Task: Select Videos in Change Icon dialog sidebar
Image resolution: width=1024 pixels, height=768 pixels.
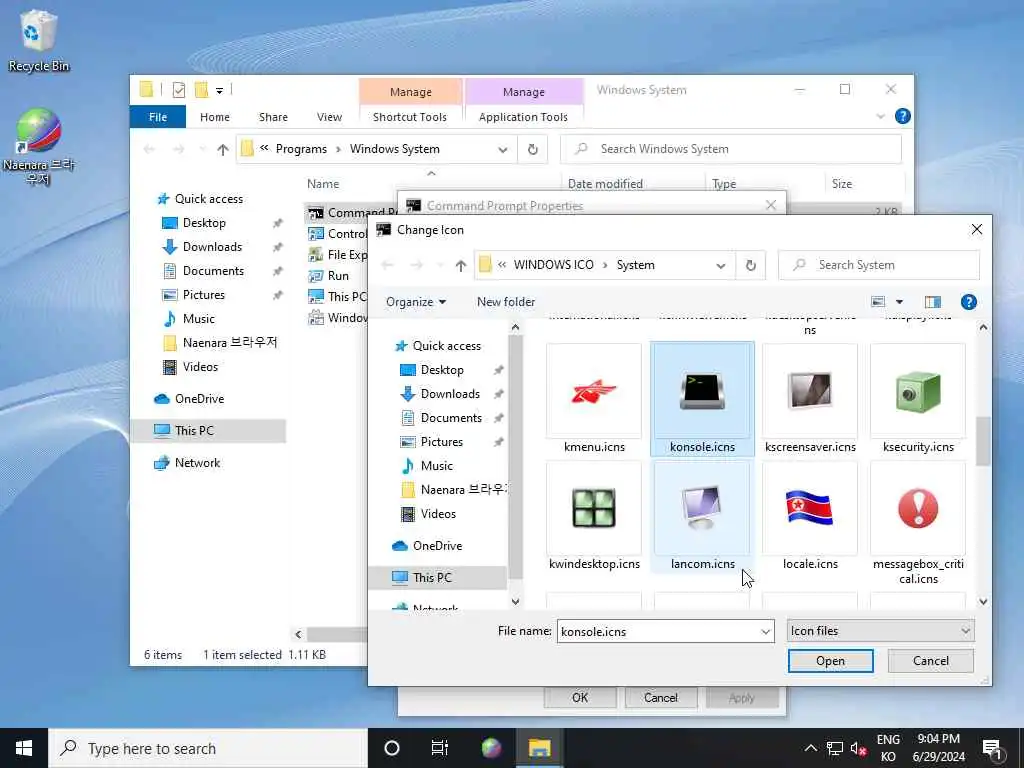Action: [438, 514]
